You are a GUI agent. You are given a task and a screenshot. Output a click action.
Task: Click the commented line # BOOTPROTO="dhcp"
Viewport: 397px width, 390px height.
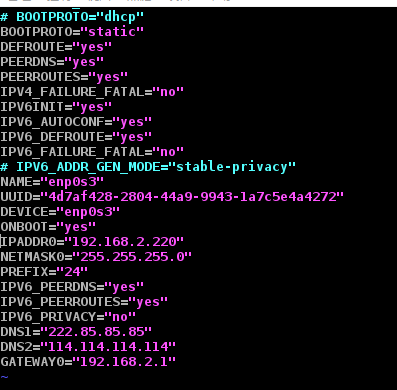click(72, 17)
